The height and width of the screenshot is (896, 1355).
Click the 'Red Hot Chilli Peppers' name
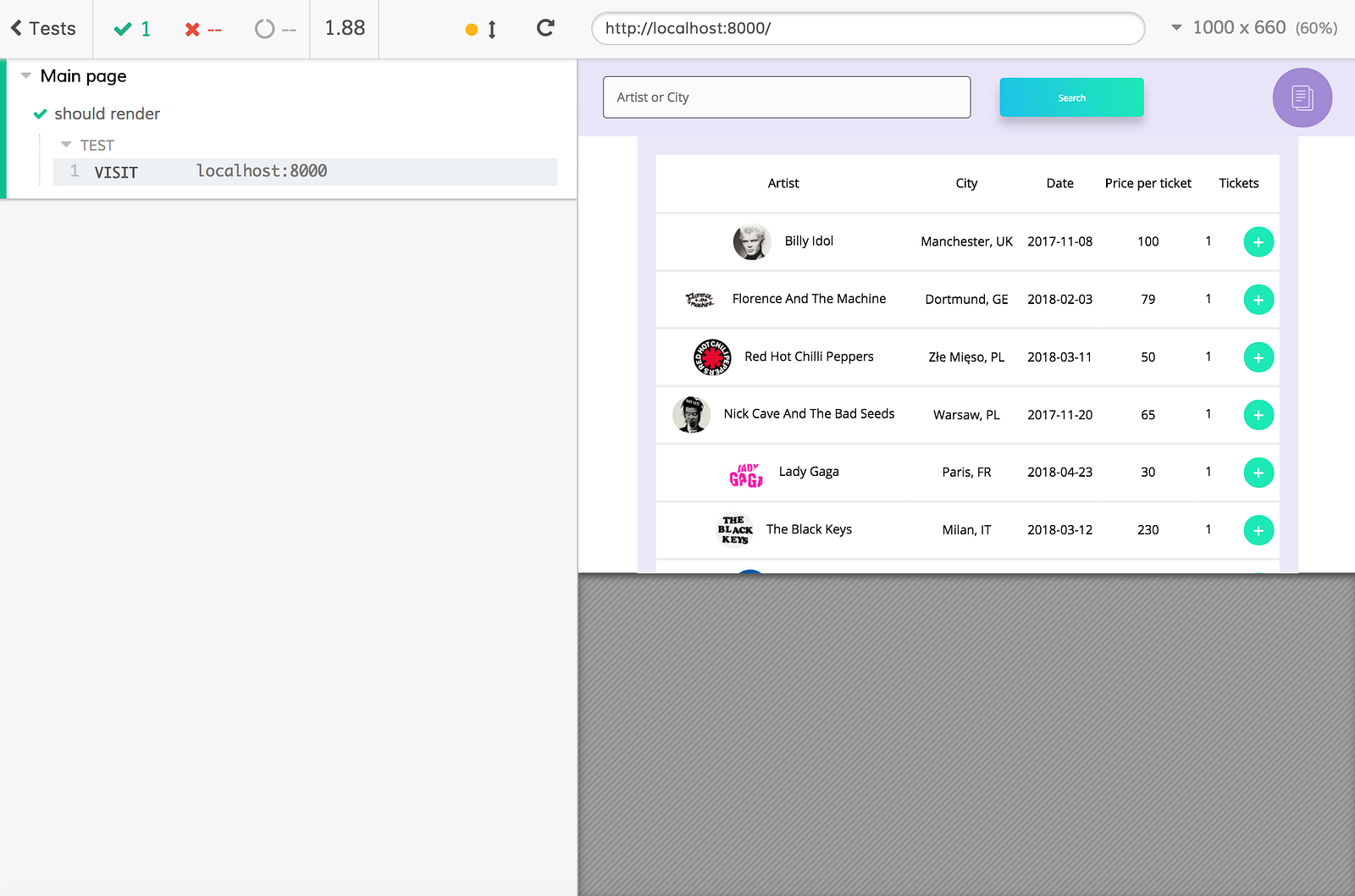point(809,357)
